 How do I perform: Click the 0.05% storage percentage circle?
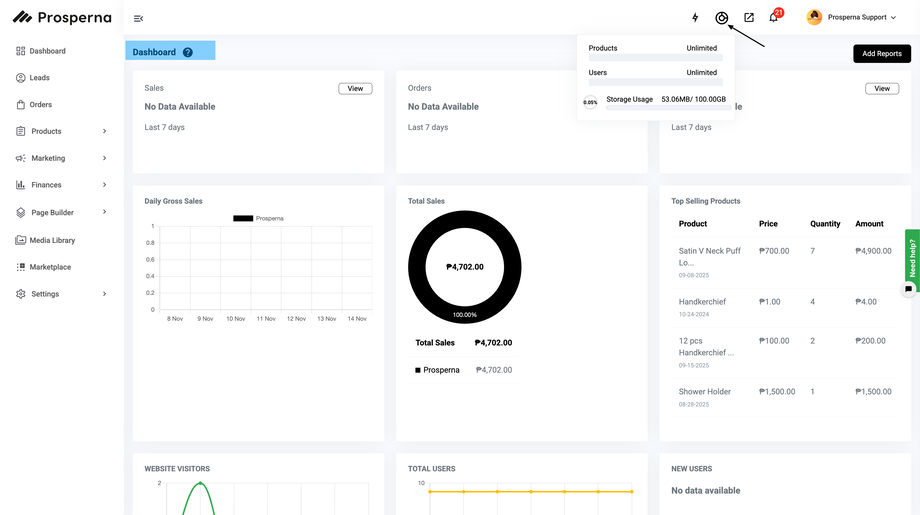pos(590,102)
